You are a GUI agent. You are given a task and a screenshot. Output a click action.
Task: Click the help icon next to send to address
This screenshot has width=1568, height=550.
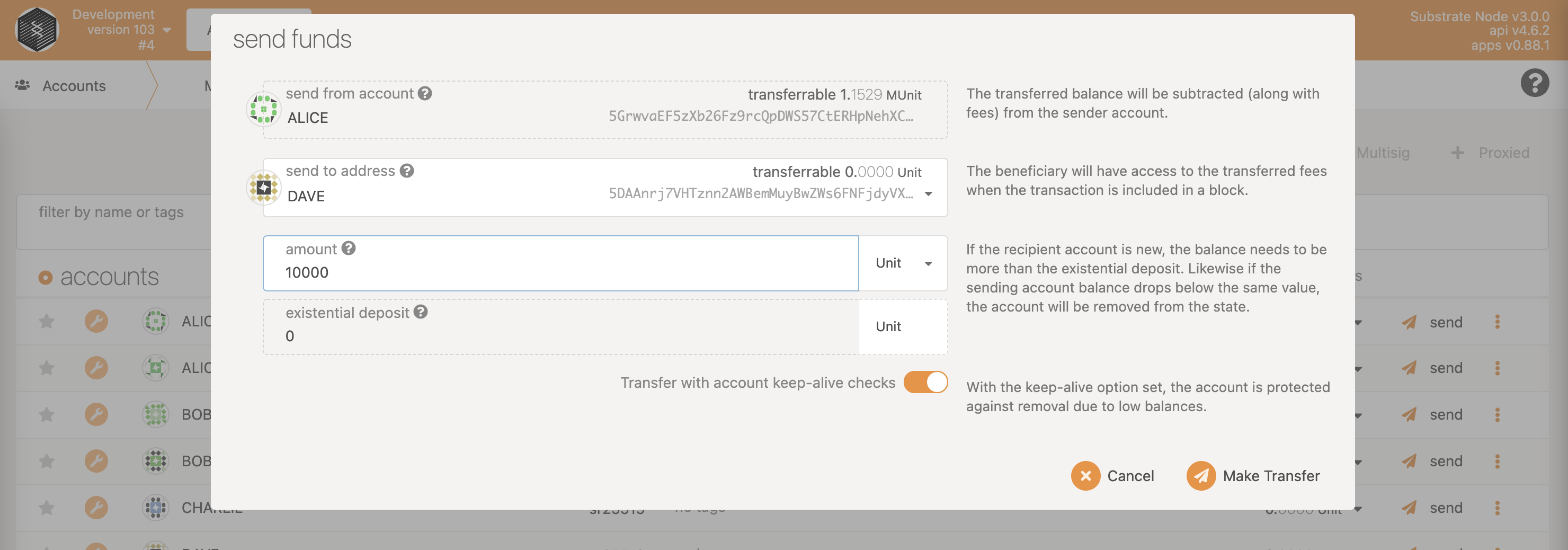pos(407,171)
